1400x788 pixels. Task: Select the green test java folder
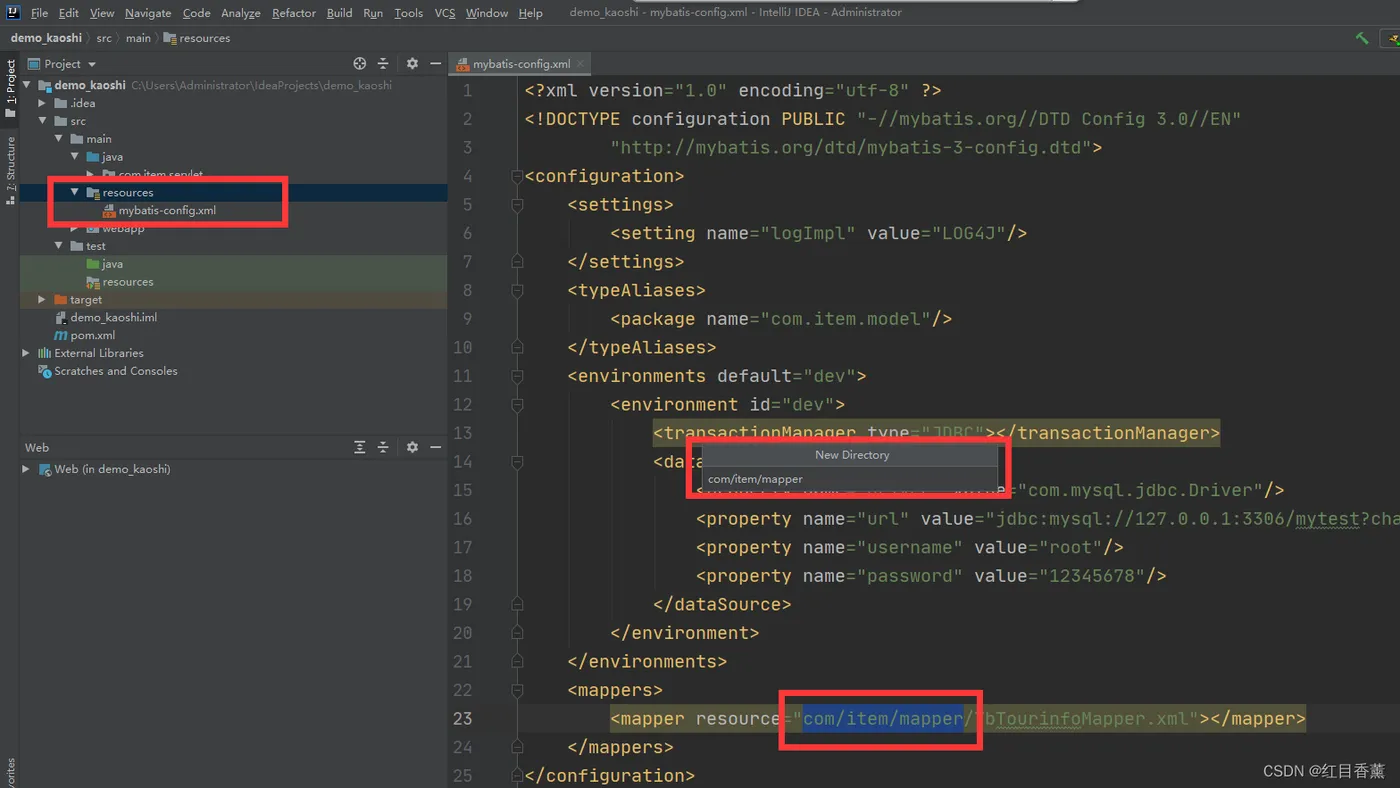click(105, 264)
